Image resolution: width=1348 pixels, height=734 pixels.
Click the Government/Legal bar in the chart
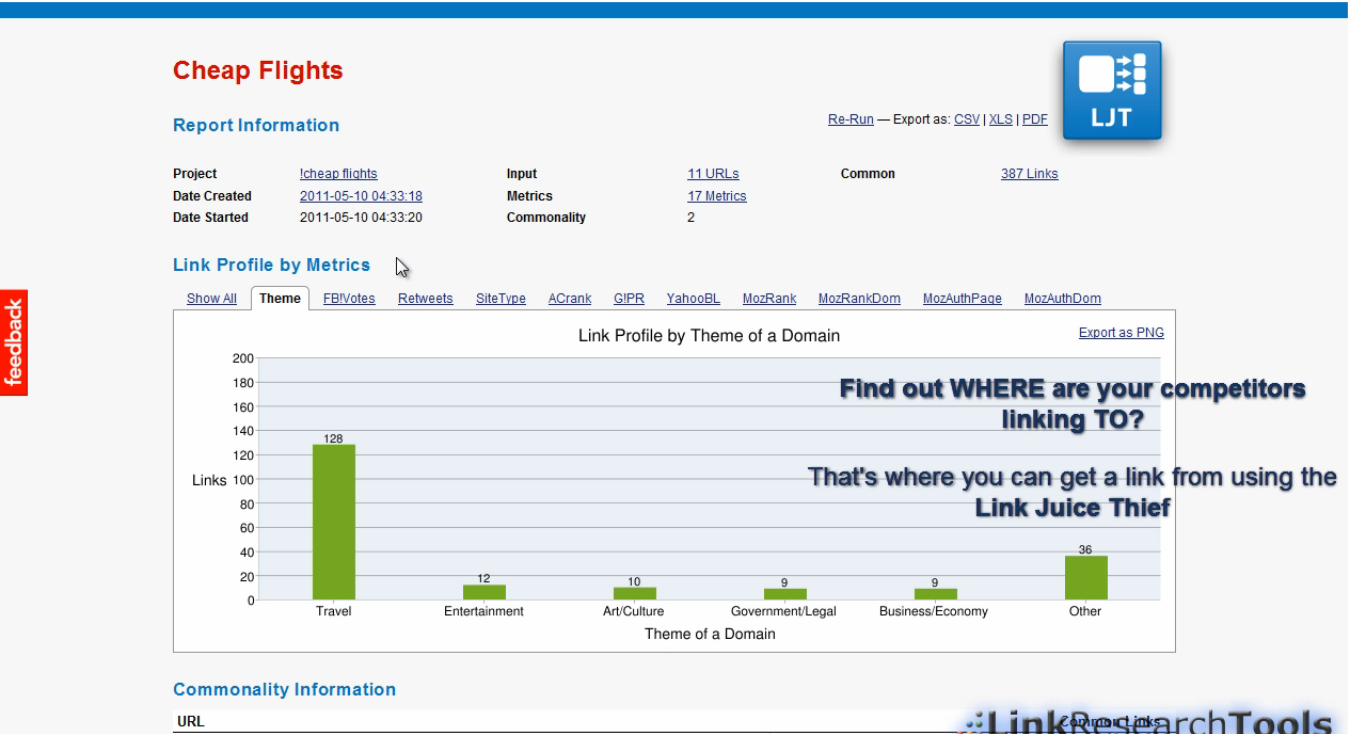785,594
